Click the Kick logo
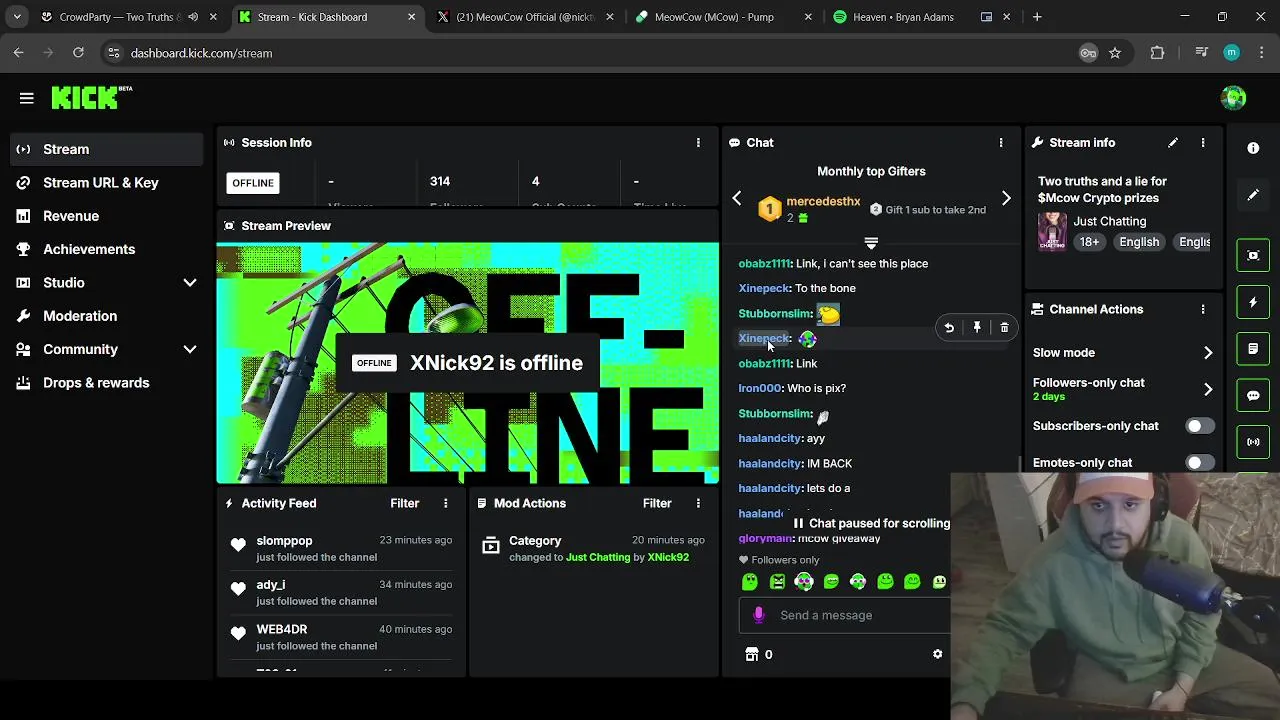The image size is (1280, 720). 92,97
